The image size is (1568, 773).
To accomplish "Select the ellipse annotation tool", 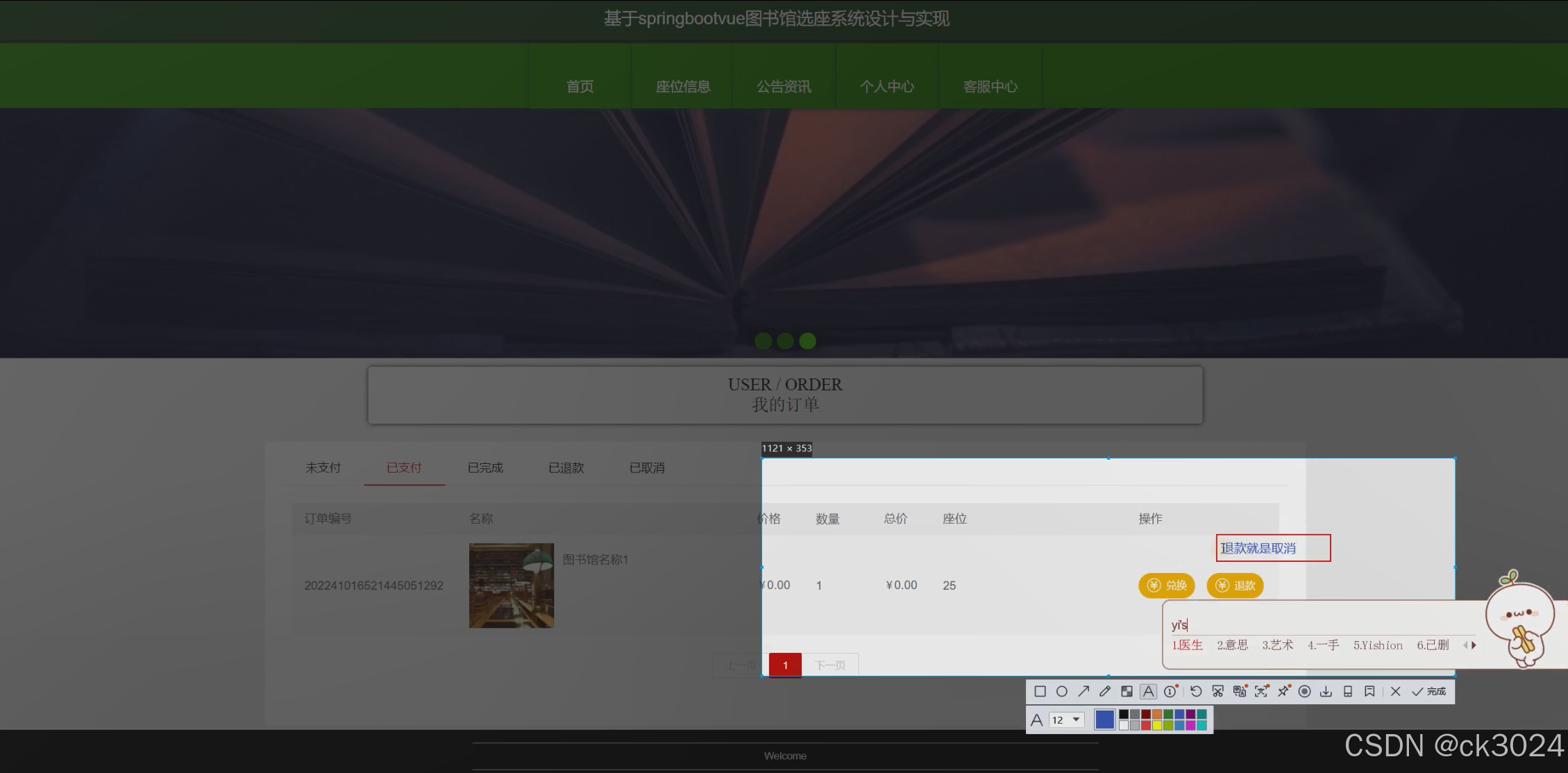I will point(1061,691).
